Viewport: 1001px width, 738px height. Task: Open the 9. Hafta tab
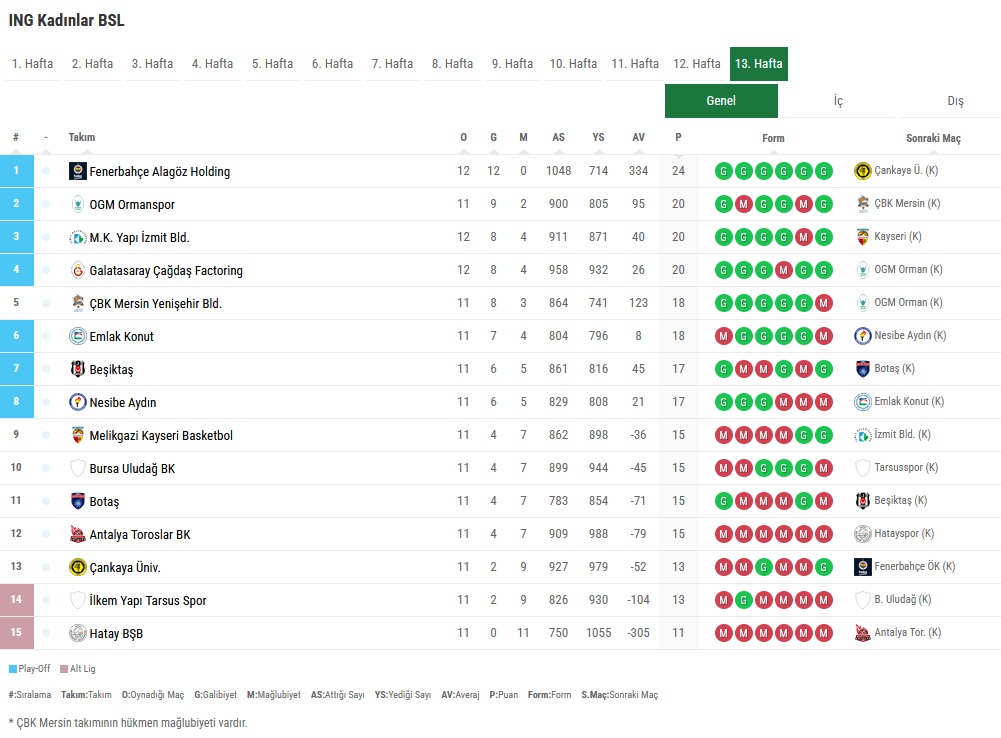(512, 64)
